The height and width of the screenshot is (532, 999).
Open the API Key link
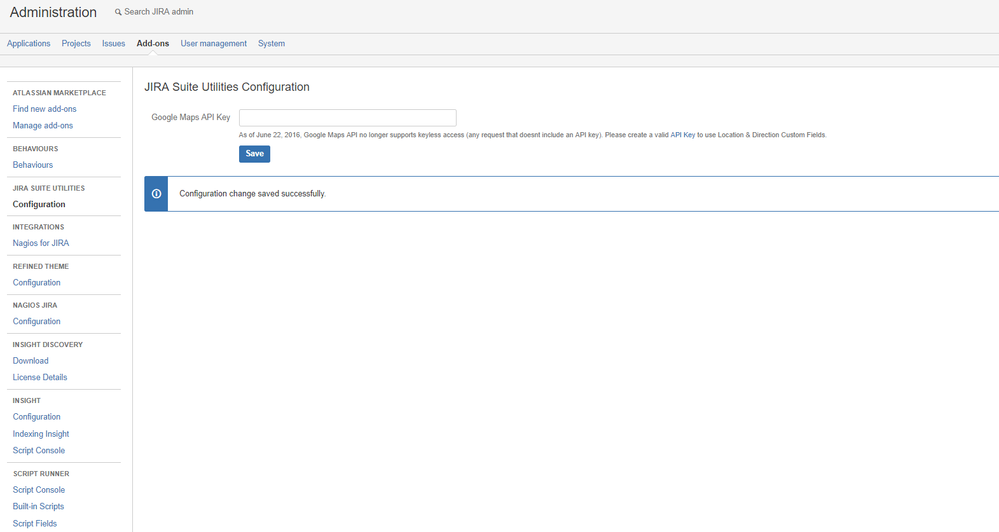coord(682,135)
